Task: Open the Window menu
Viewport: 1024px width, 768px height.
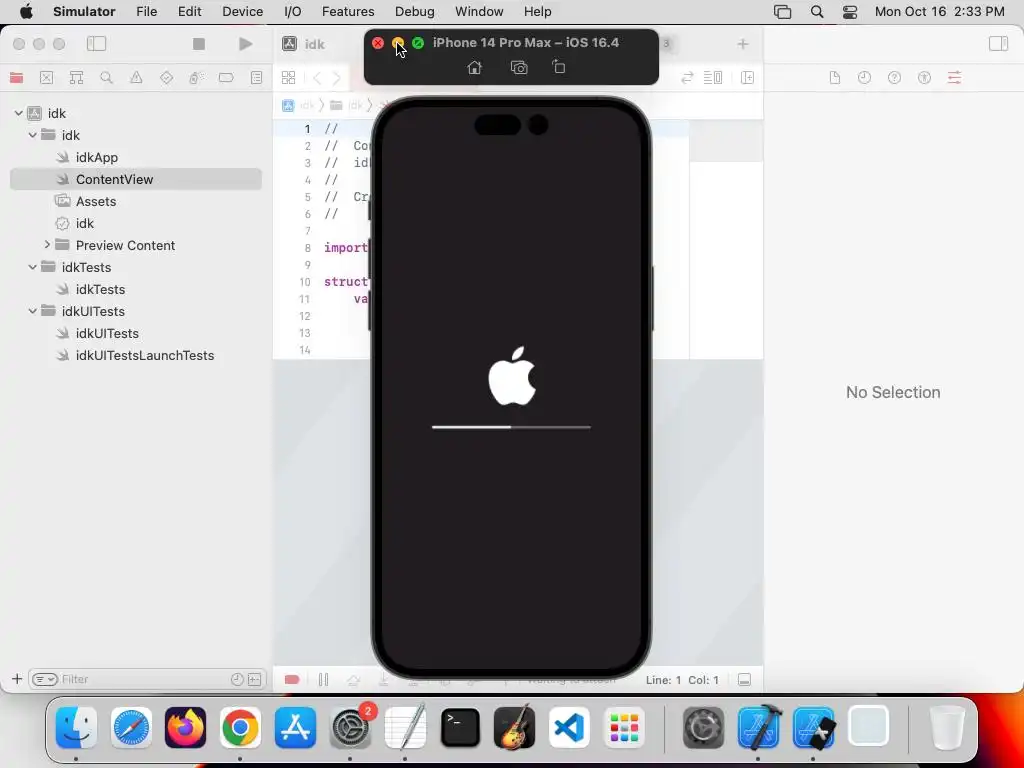Action: 479,12
